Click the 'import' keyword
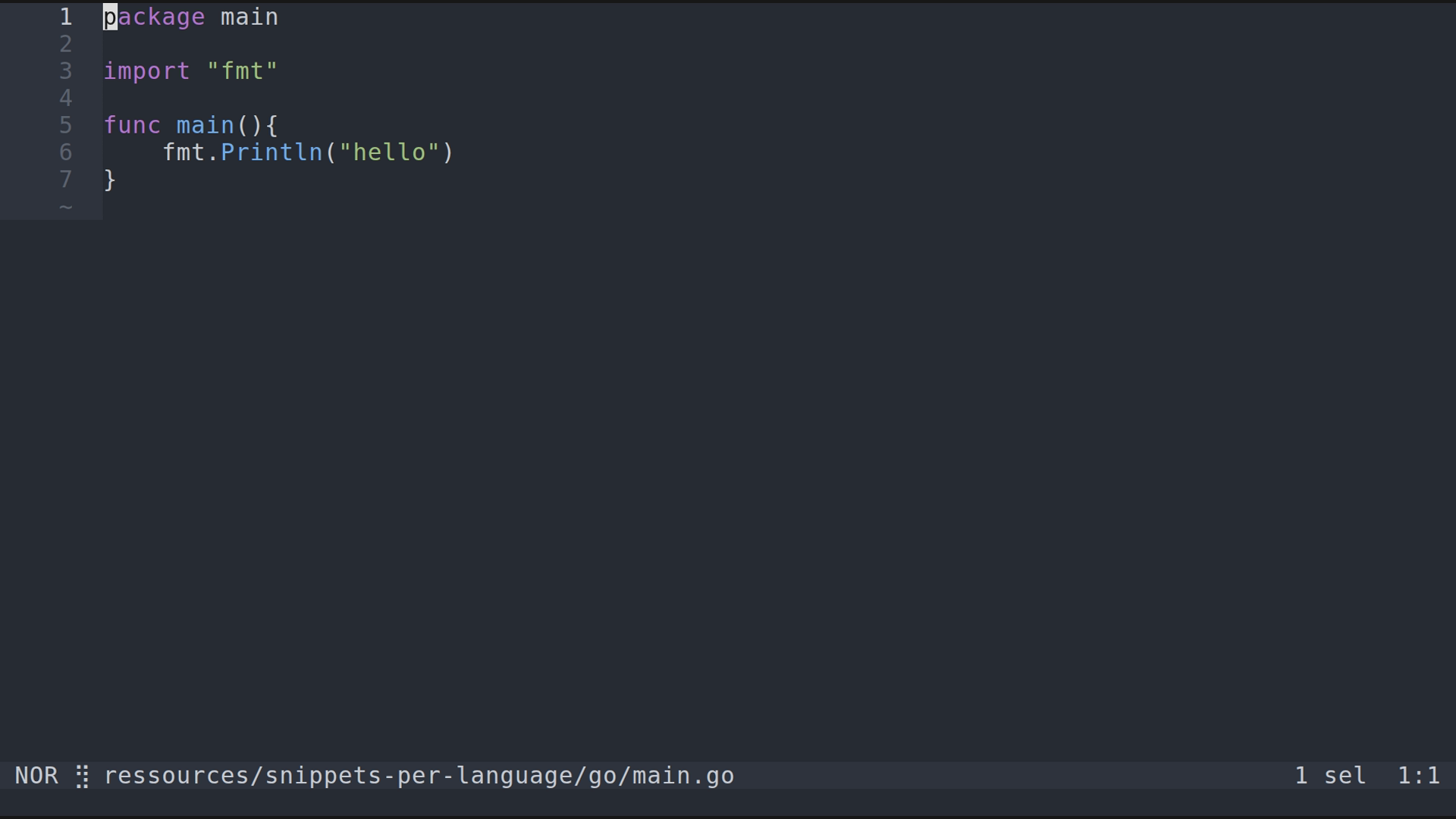This screenshot has width=1456, height=819. pos(147,71)
